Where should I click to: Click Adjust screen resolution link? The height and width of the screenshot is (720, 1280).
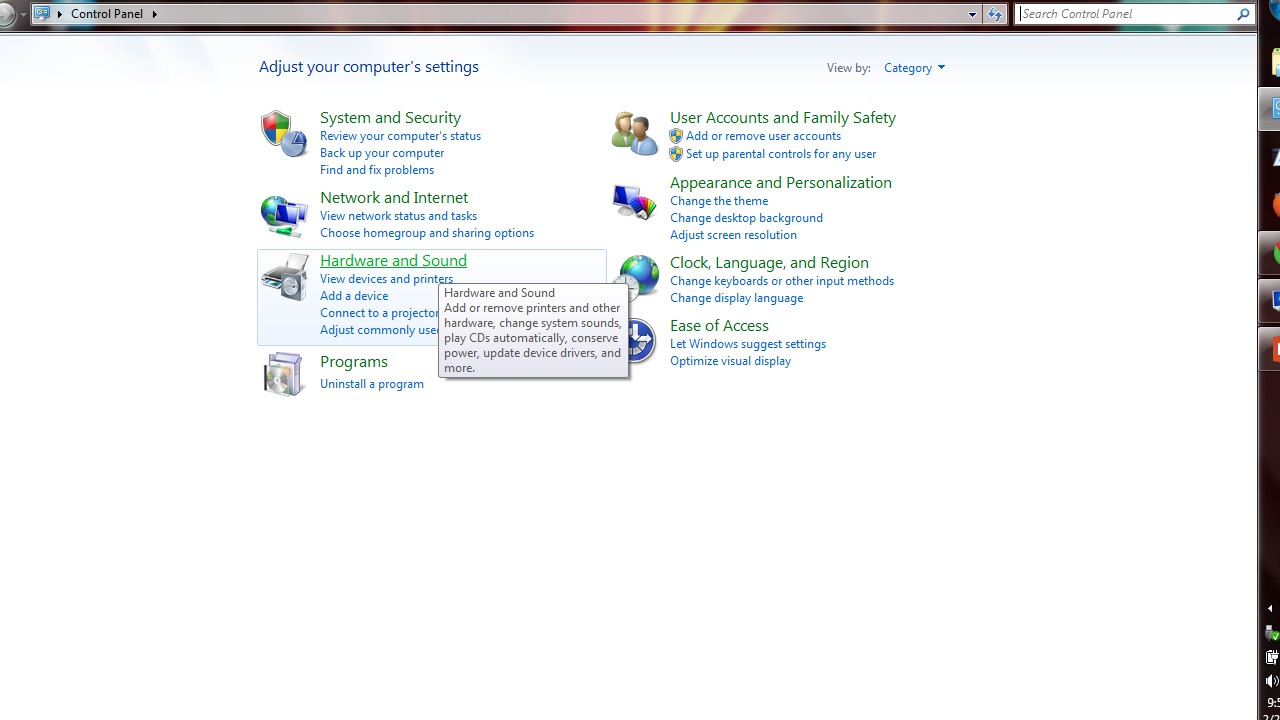click(733, 235)
